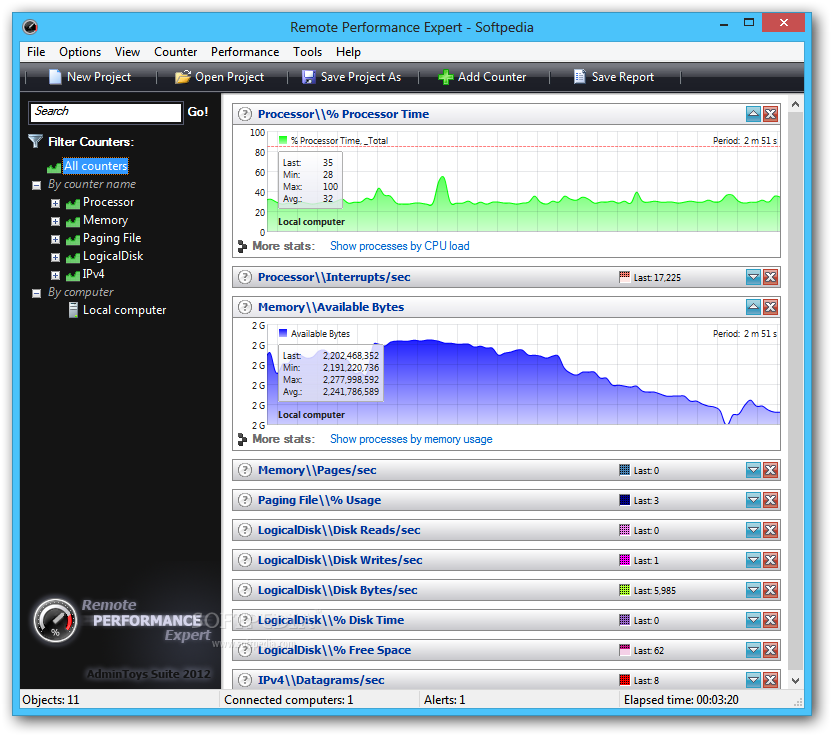Viewport: 832px width, 736px height.
Task: Expand the Memory tree node
Action: pos(55,221)
